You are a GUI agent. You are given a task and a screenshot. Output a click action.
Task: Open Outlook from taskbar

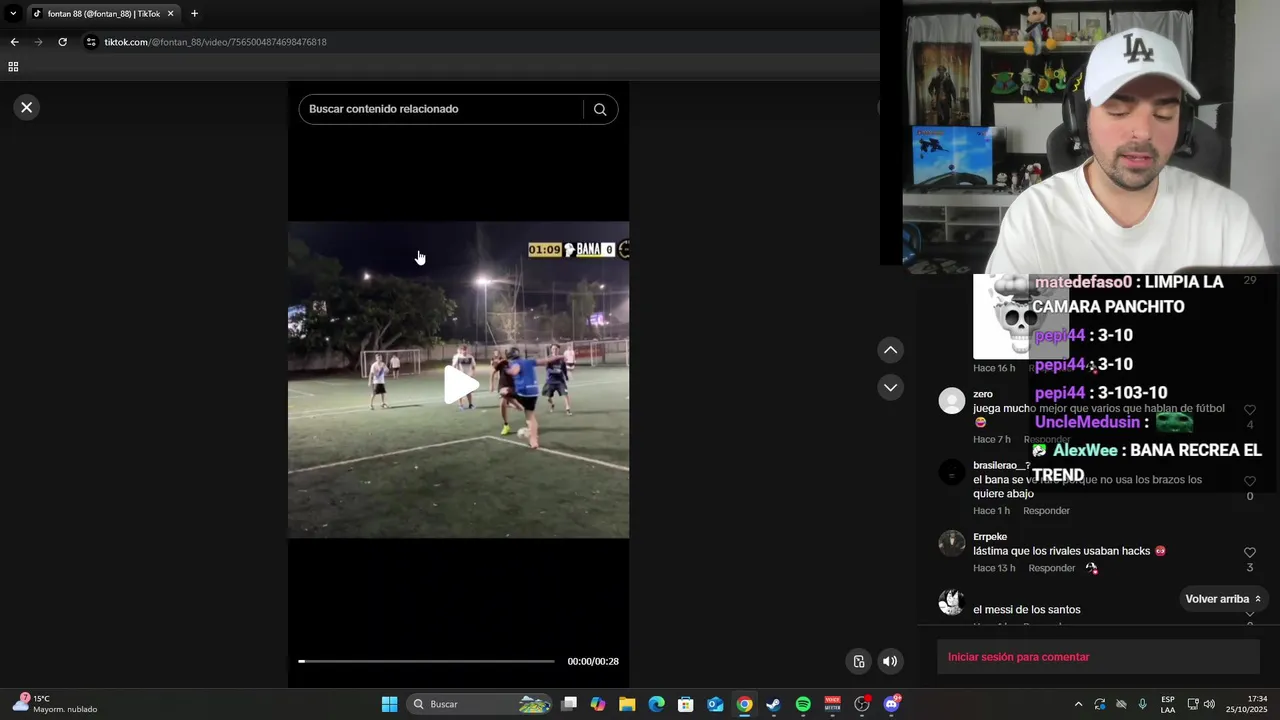(715, 704)
